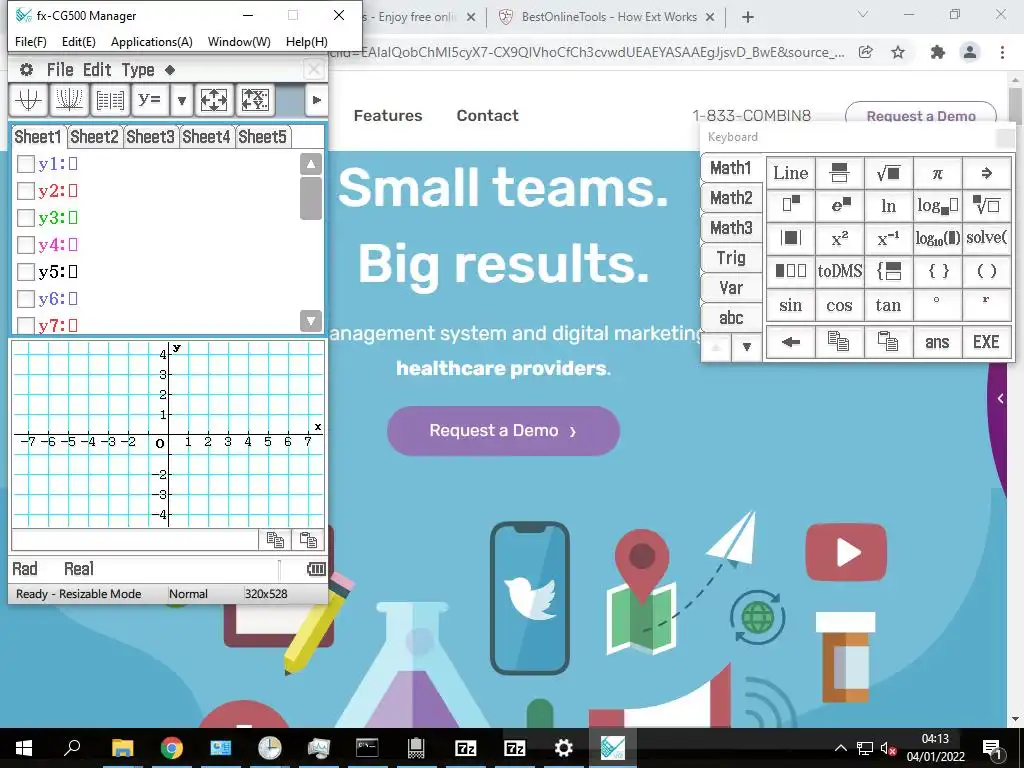Toggle the y1 function checkbox
Screen dimensions: 1024x768
coord(25,163)
